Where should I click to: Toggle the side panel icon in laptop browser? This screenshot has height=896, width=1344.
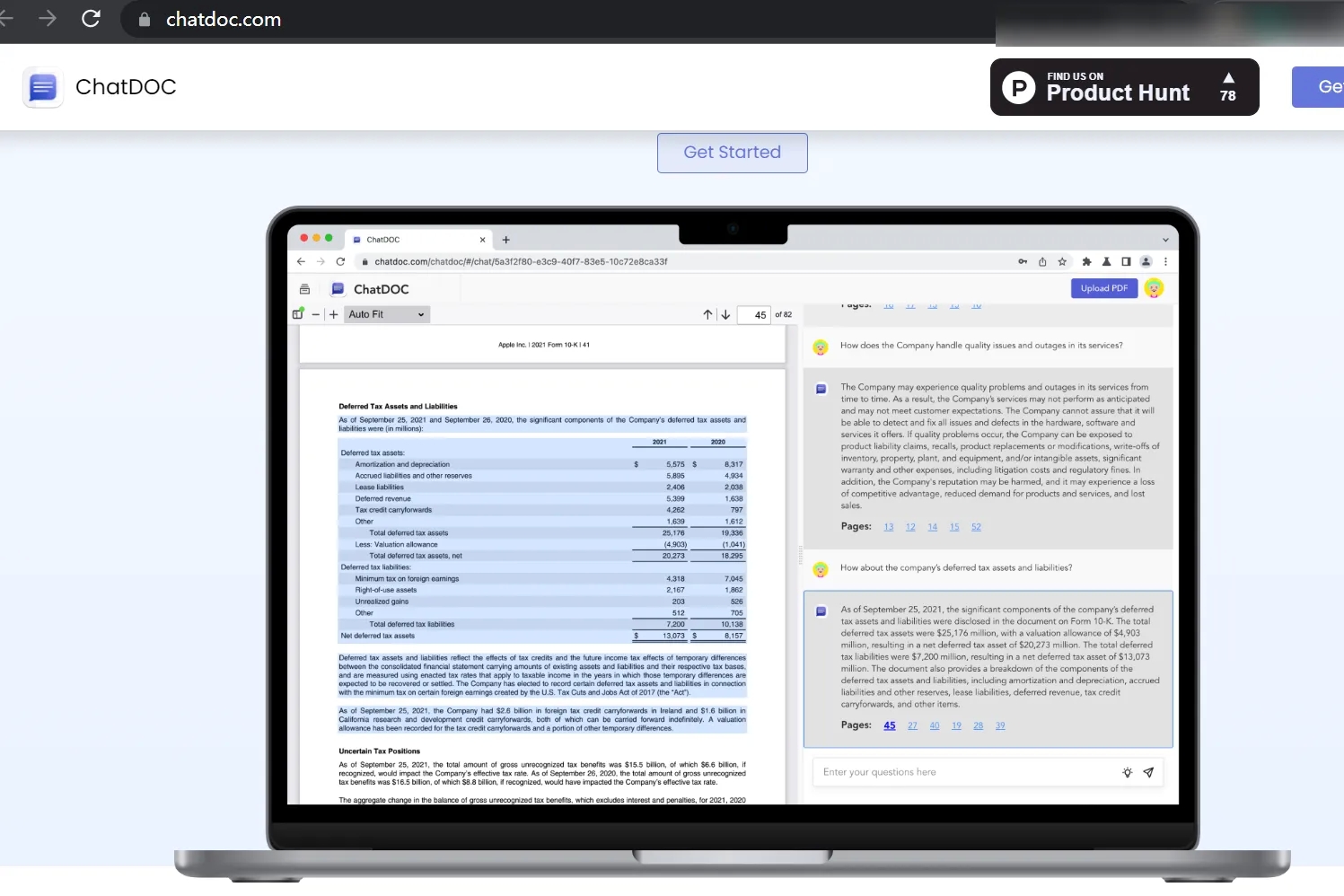point(1126,262)
